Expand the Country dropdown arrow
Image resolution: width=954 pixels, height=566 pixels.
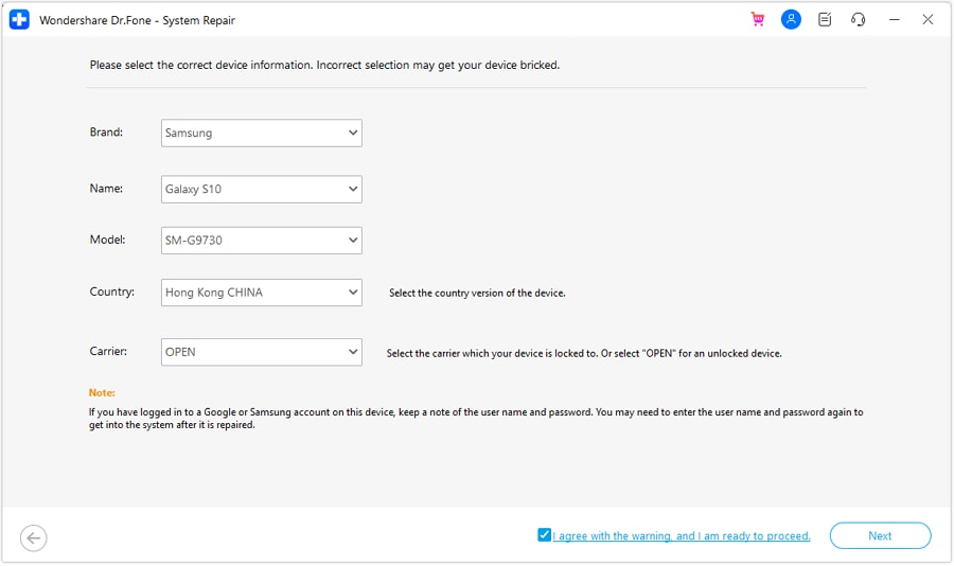[x=353, y=292]
